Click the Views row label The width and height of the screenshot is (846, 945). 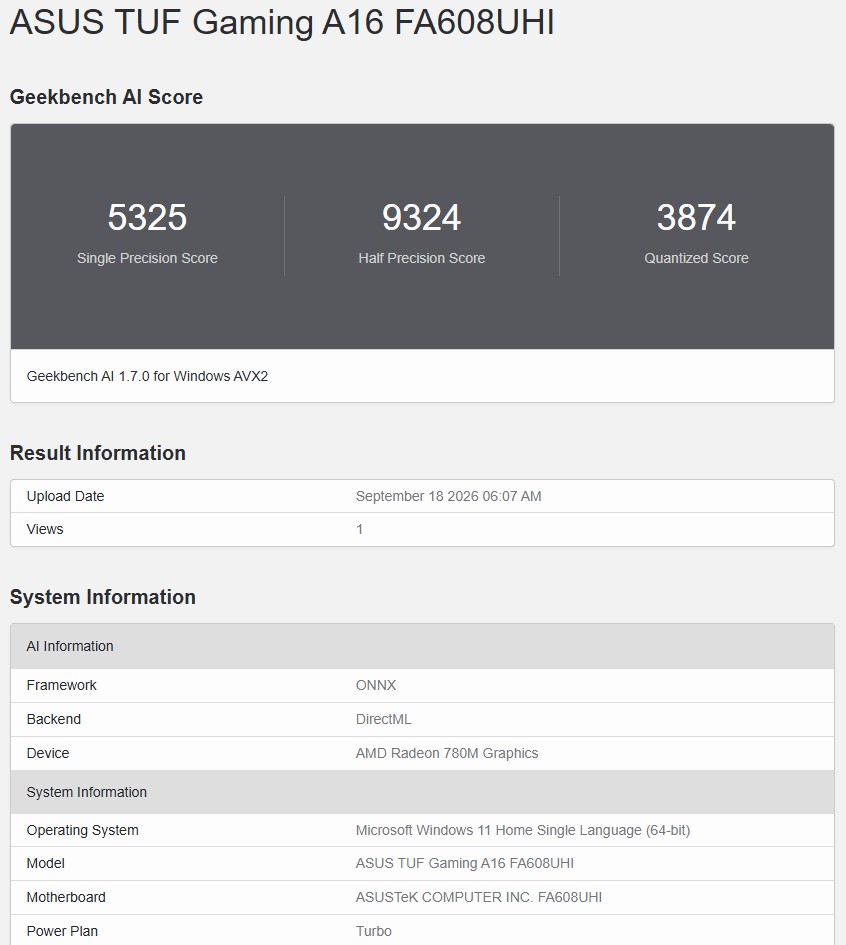click(45, 529)
